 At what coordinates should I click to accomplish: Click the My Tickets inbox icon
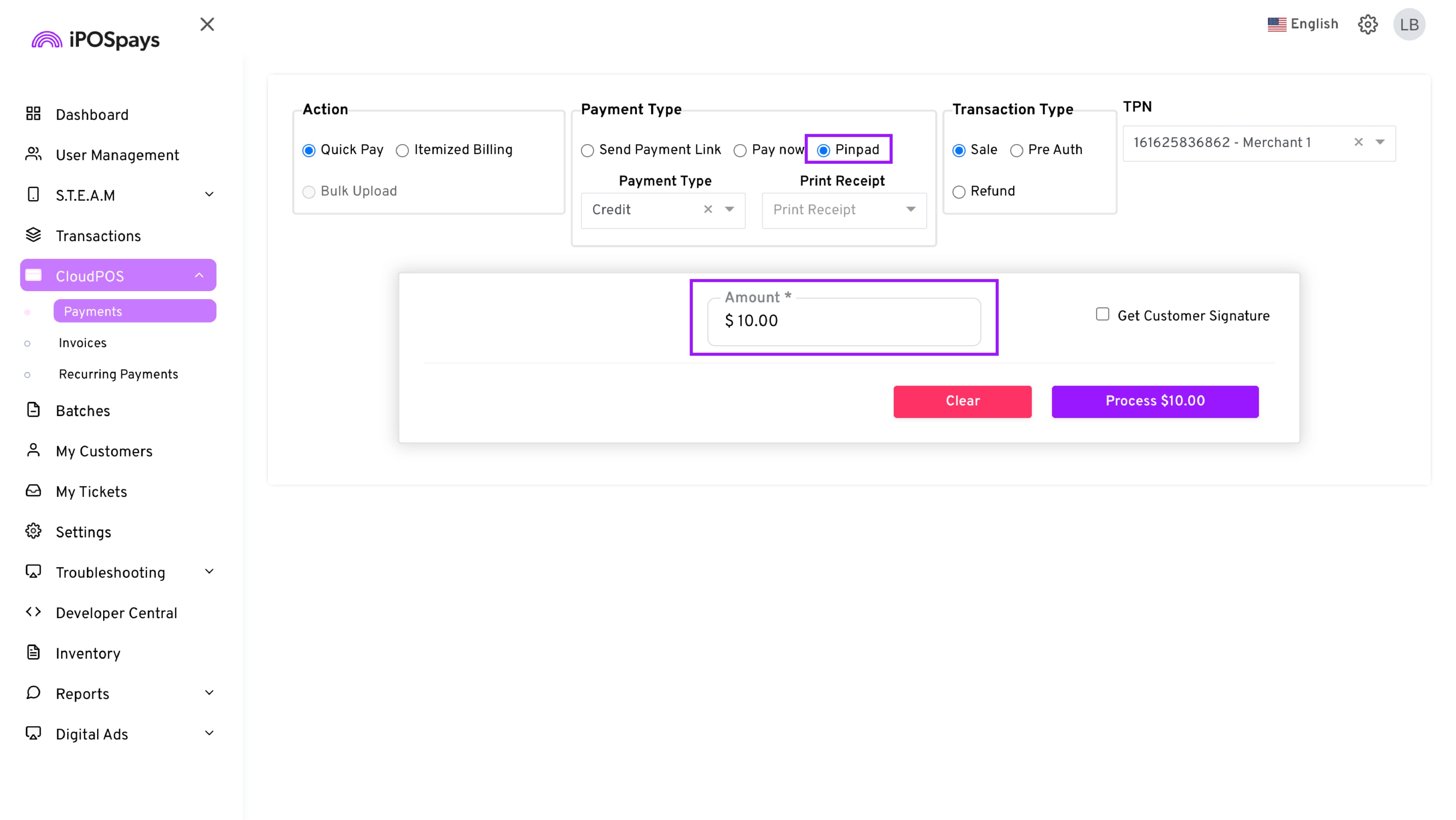pyautogui.click(x=33, y=491)
